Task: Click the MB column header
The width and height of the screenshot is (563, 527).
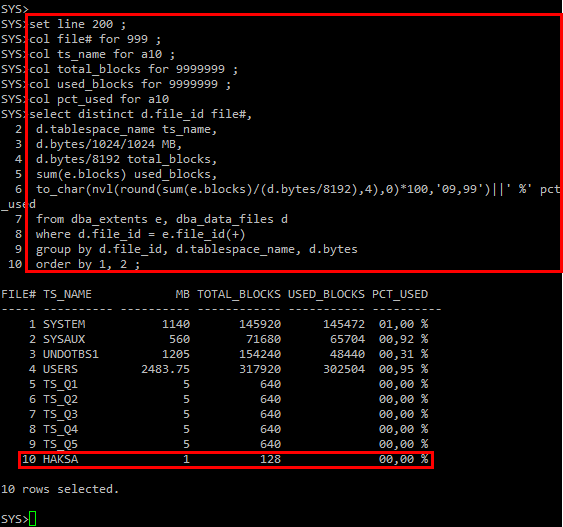Action: tap(182, 294)
